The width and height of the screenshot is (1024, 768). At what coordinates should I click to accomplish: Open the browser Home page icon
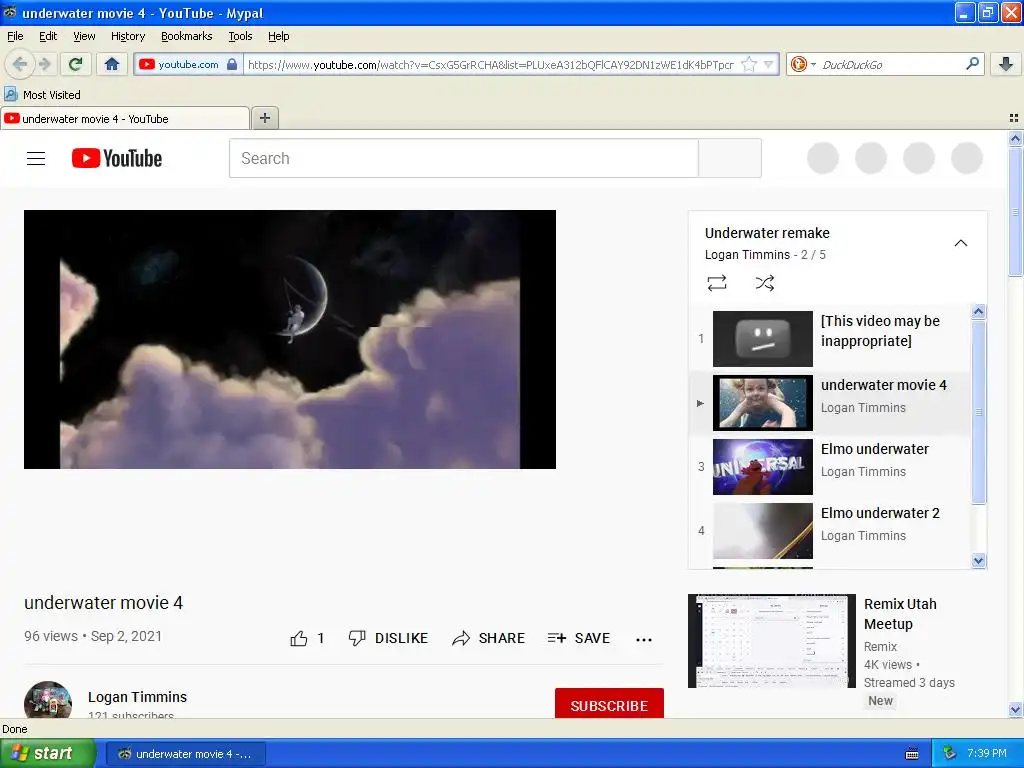112,64
